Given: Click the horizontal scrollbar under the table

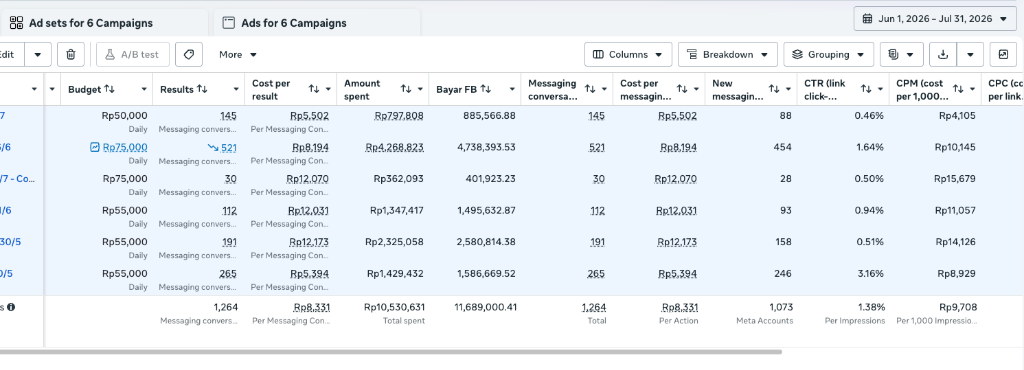Looking at the screenshot, I should [x=391, y=352].
